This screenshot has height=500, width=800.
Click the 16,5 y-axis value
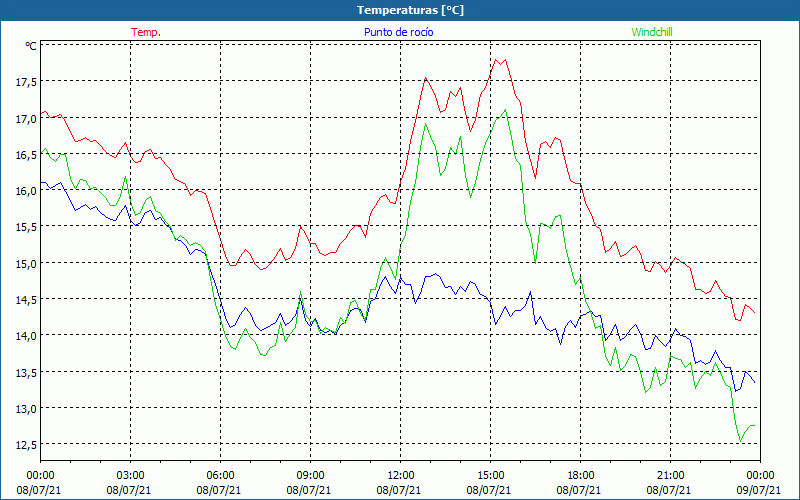[x=26, y=156]
